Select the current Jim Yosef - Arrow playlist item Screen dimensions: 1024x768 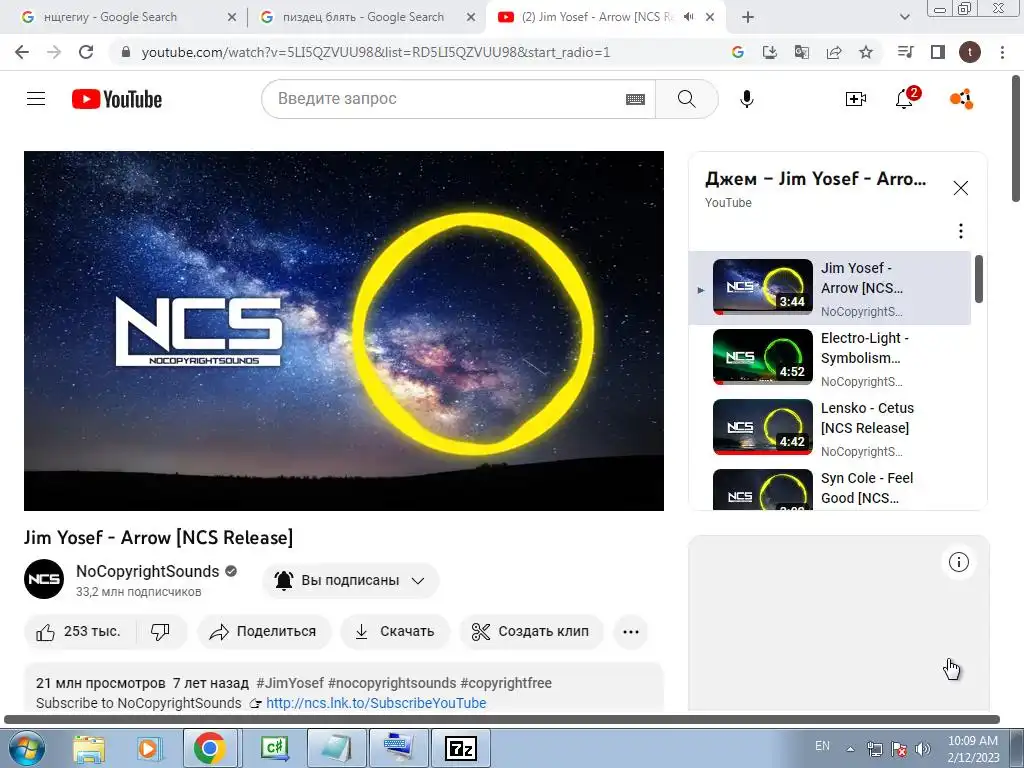click(x=829, y=288)
